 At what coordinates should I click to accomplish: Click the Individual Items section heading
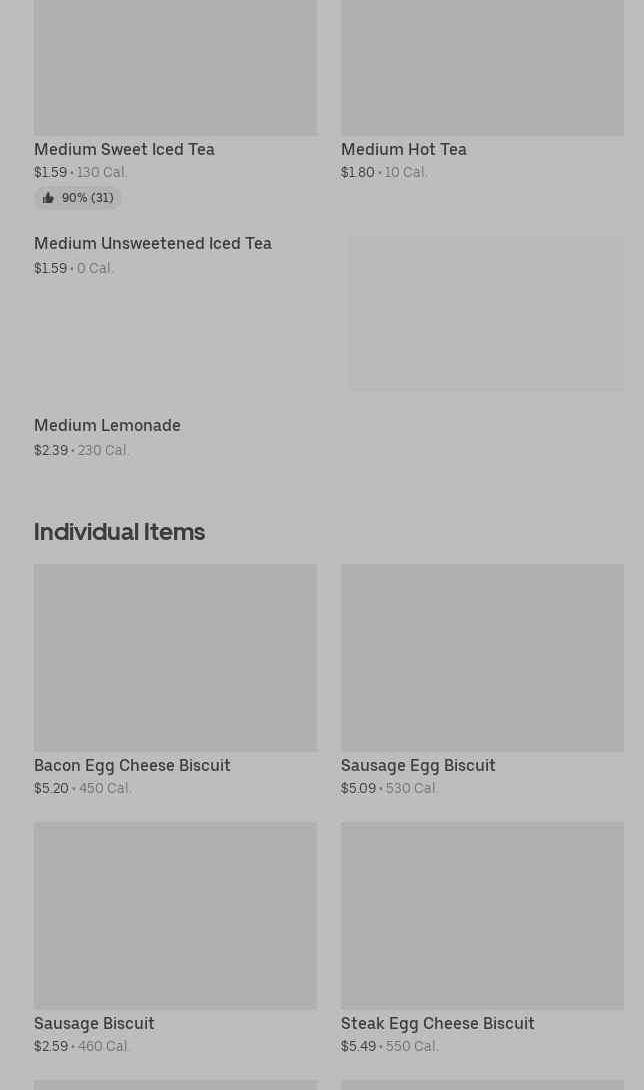(x=120, y=532)
